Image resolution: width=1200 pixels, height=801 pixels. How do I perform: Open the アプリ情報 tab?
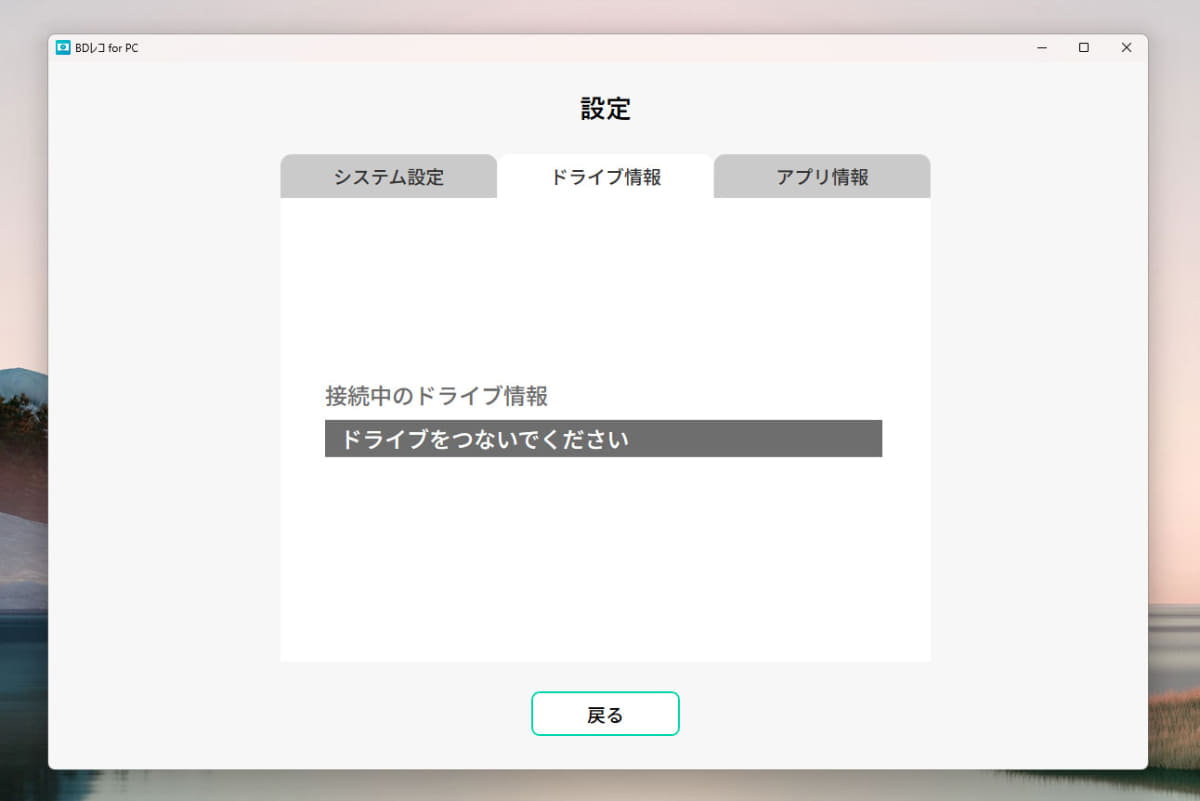click(821, 176)
